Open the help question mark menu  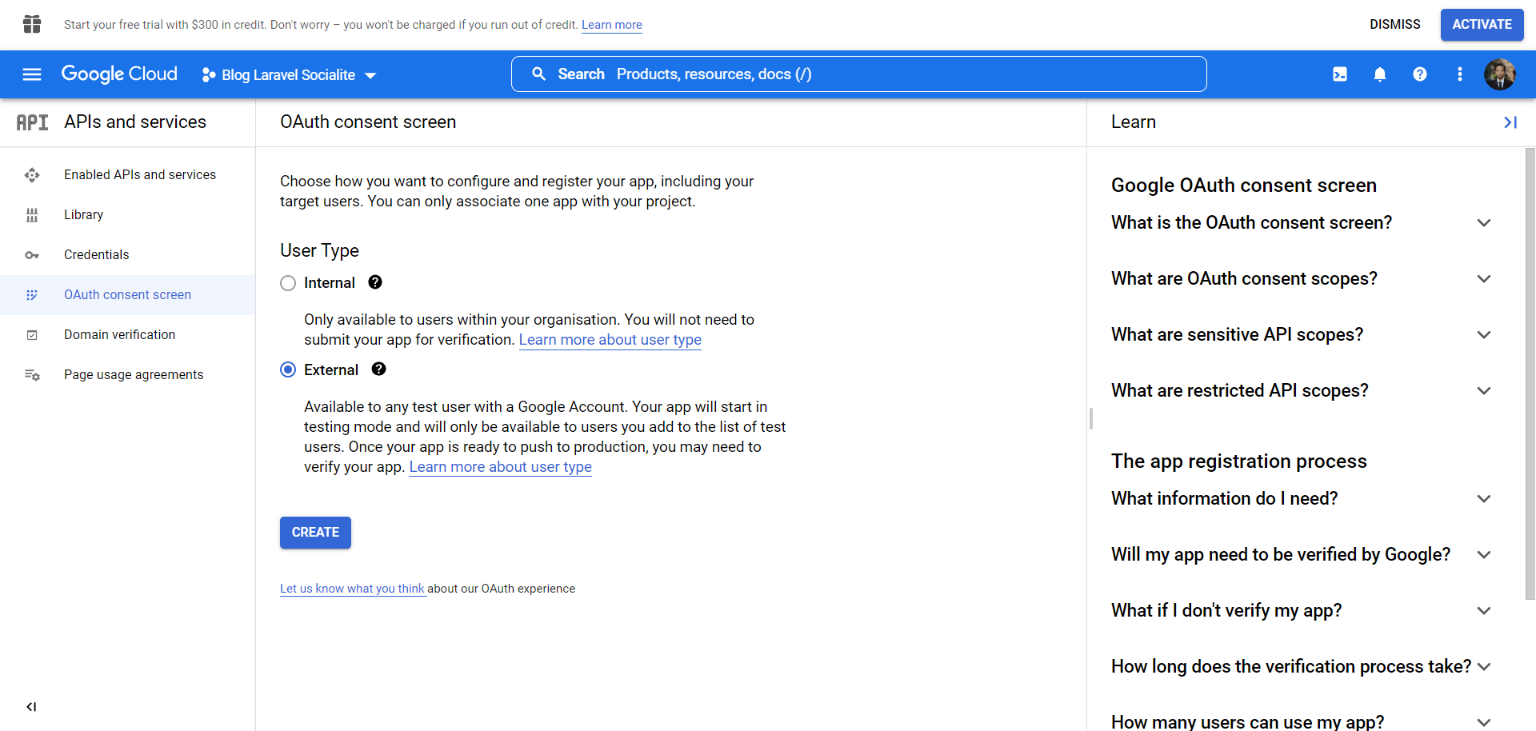[1420, 74]
